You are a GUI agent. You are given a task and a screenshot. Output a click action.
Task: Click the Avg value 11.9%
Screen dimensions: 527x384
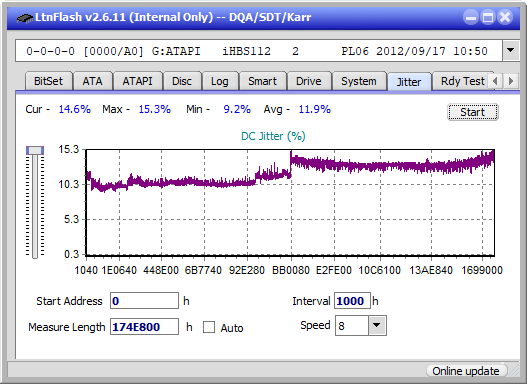point(315,109)
